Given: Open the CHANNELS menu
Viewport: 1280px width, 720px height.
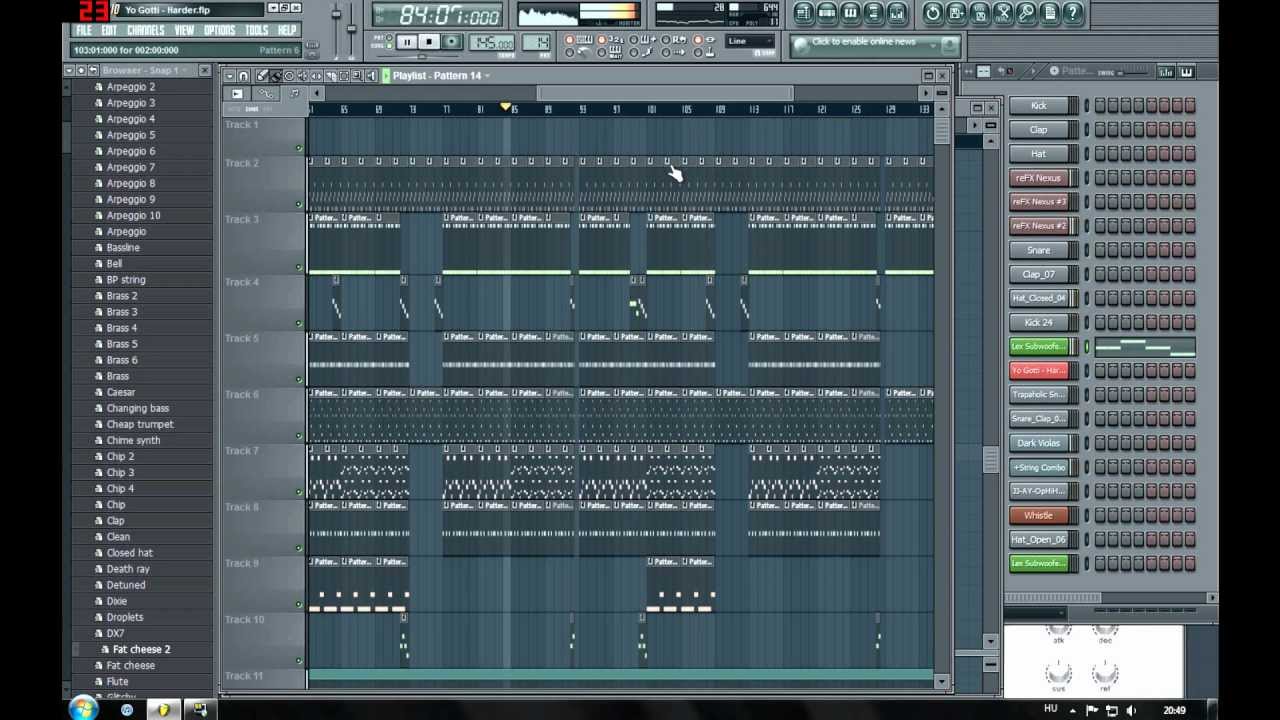Looking at the screenshot, I should click(146, 30).
